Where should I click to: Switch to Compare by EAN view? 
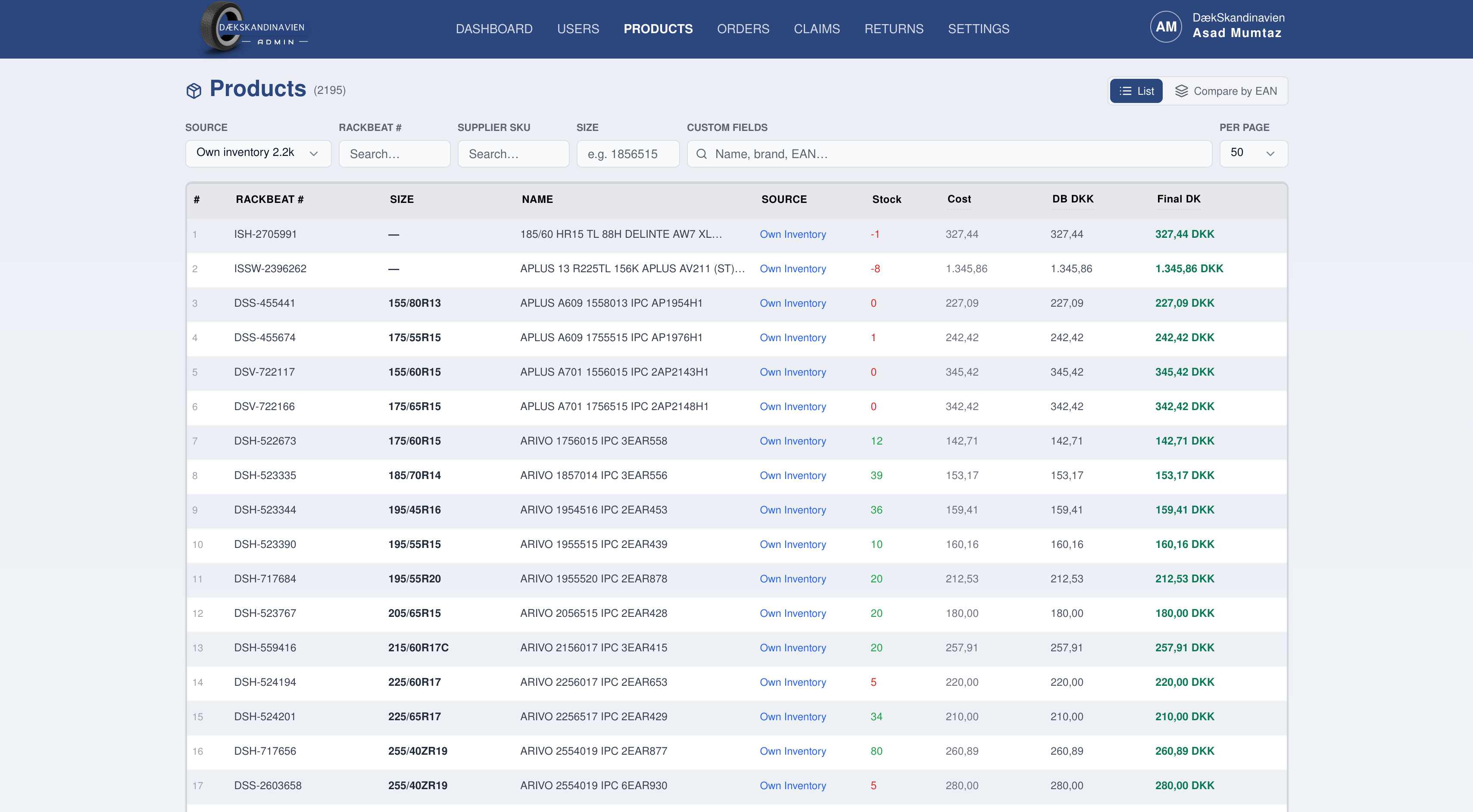click(1226, 91)
